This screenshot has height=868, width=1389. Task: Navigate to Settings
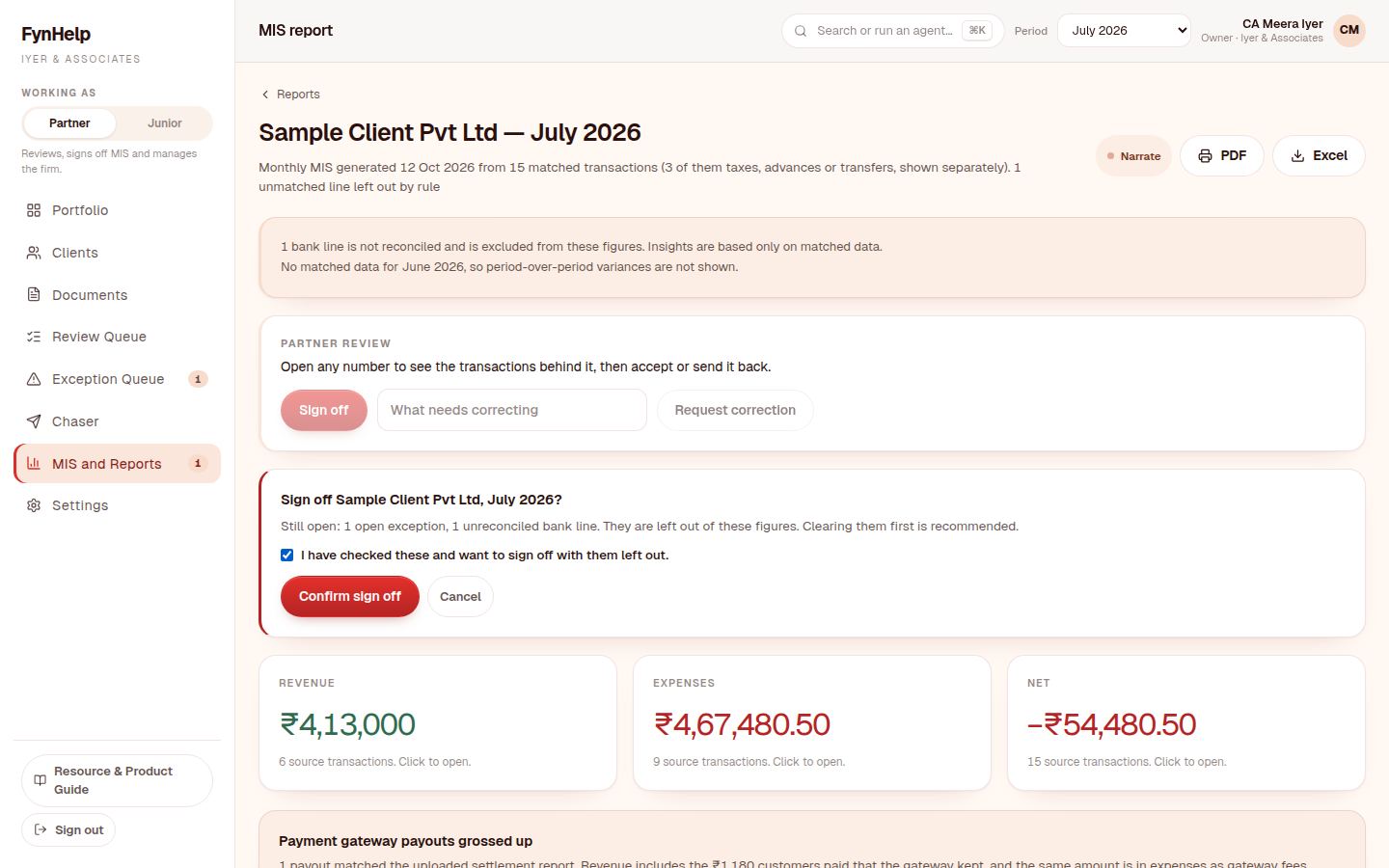coord(117,505)
